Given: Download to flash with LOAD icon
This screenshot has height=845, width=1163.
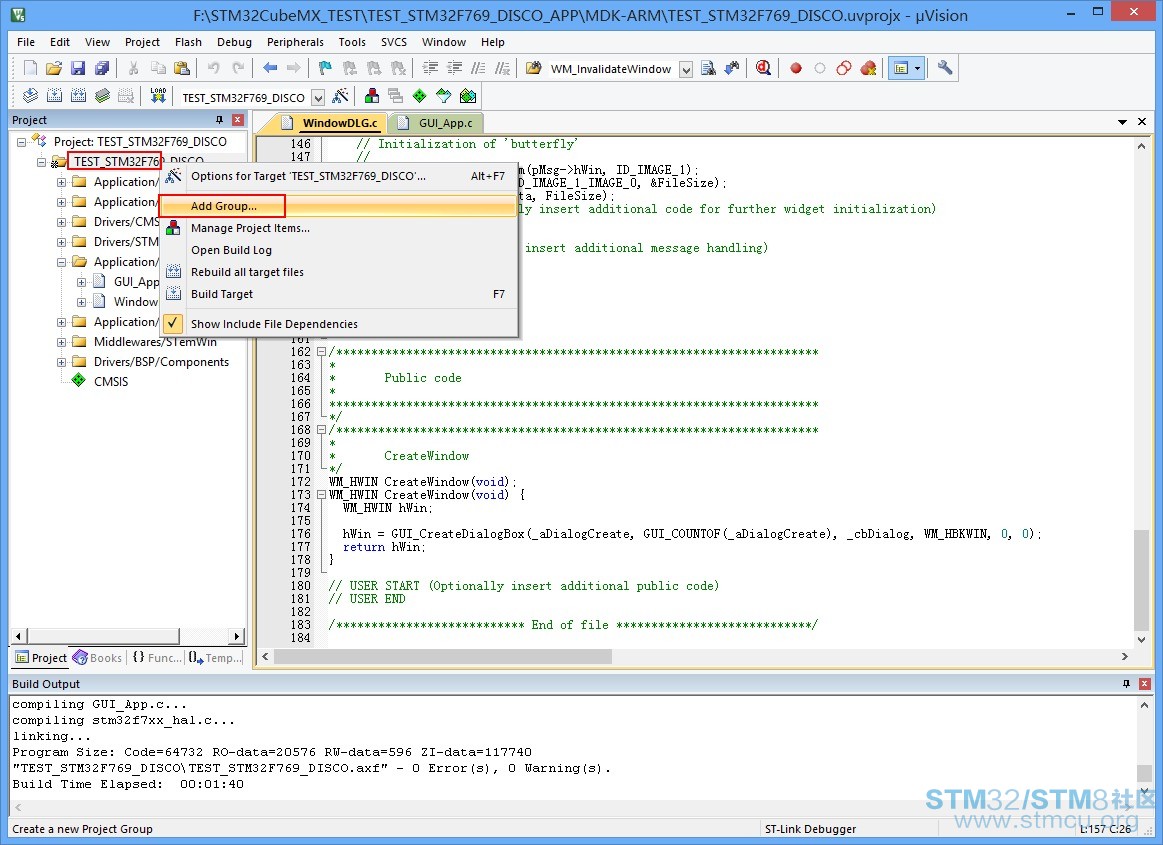Looking at the screenshot, I should pos(158,96).
